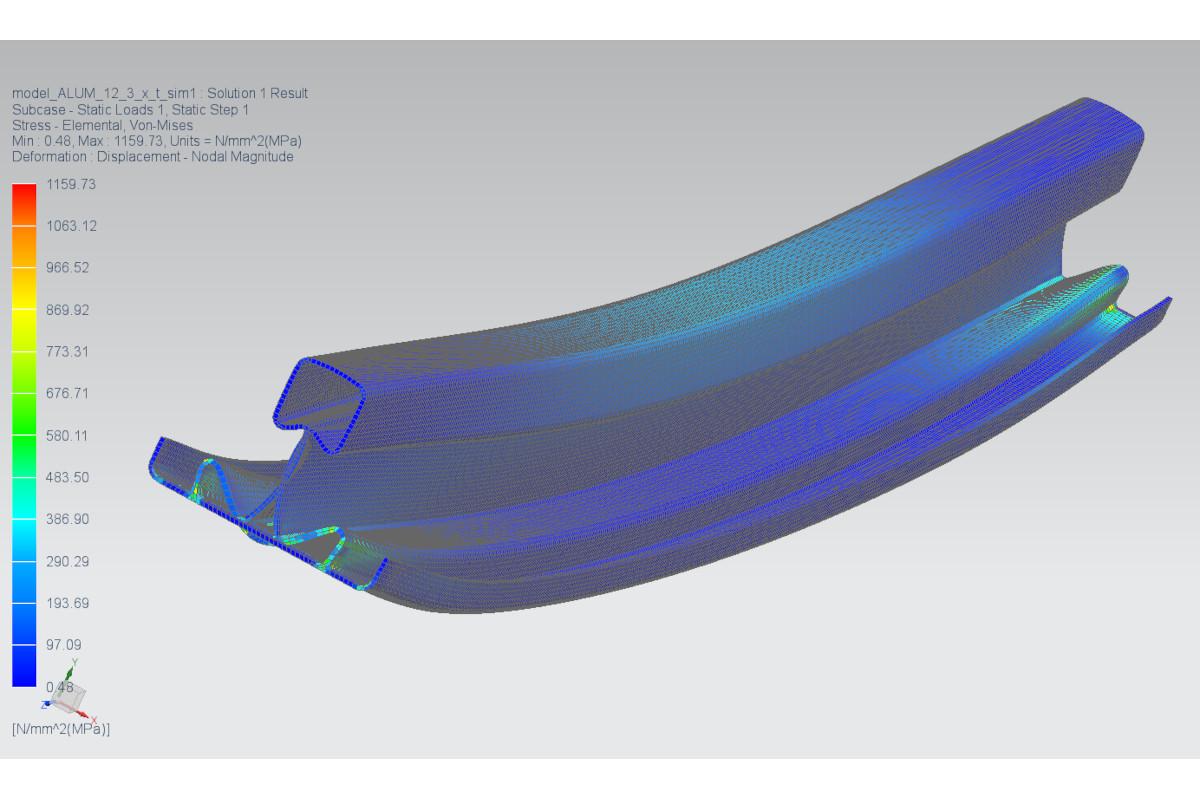Select the 0.48 minimum legend value
This screenshot has height=800, width=1200.
60,686
